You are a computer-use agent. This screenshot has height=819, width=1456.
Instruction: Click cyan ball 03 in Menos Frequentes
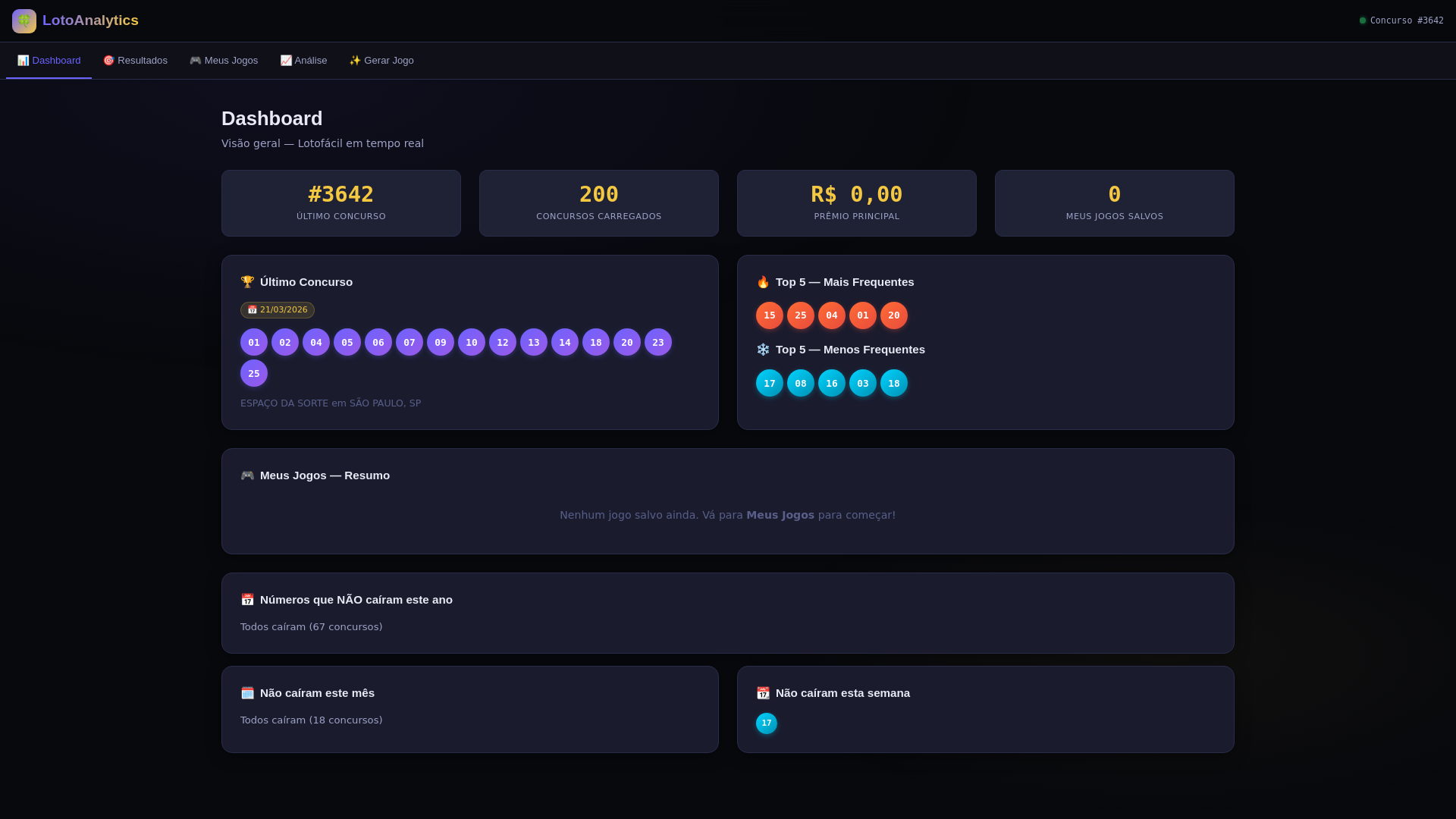point(863,383)
